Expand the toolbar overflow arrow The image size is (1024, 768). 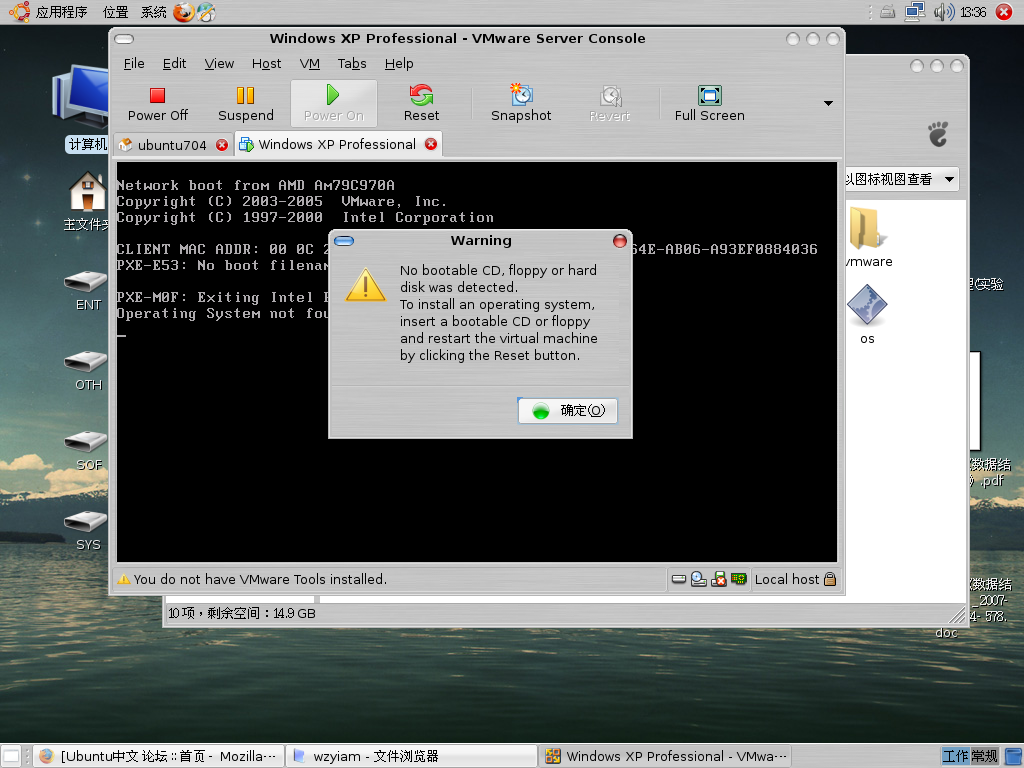click(x=828, y=103)
